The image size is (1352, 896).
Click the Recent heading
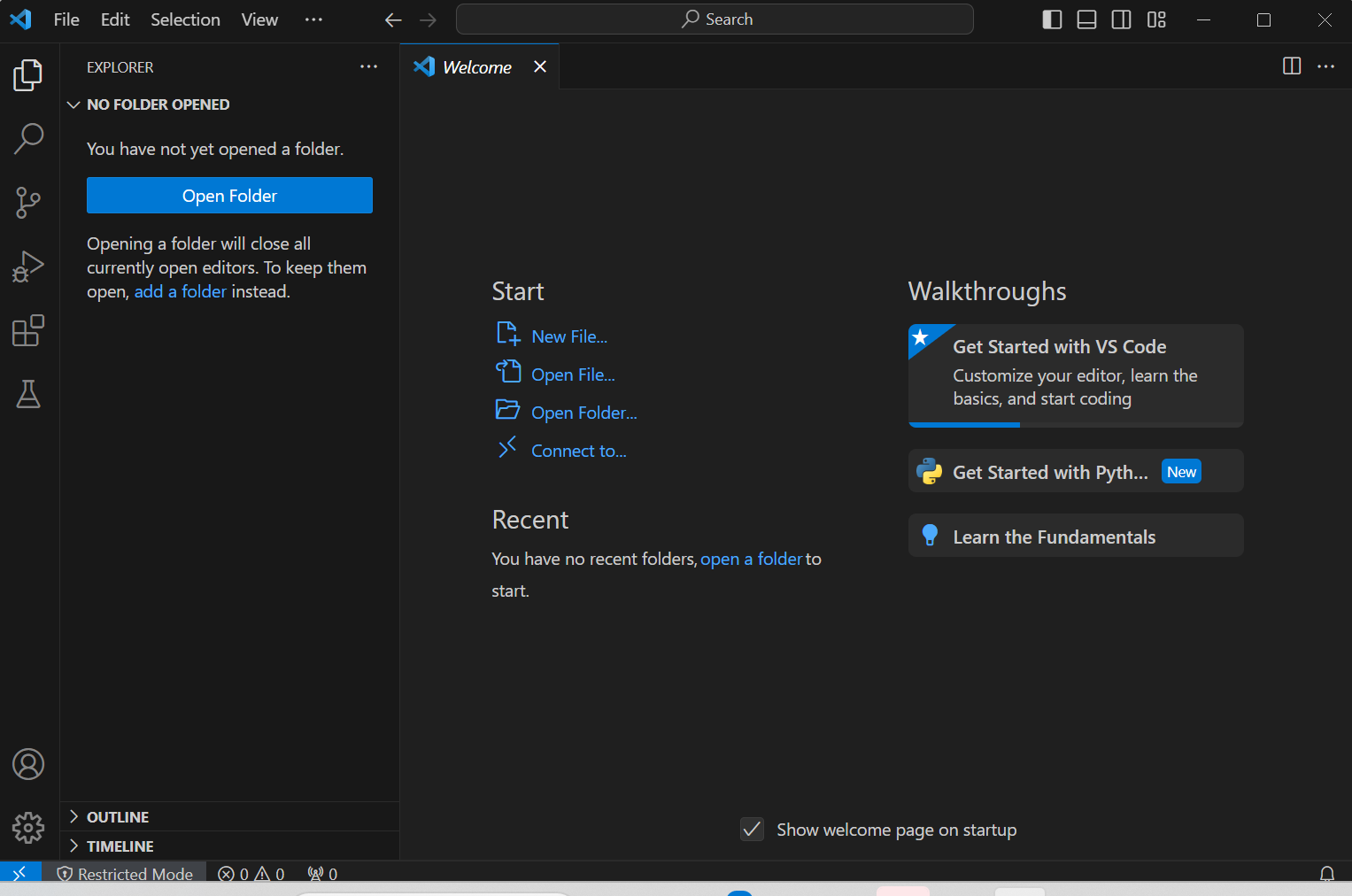(530, 520)
